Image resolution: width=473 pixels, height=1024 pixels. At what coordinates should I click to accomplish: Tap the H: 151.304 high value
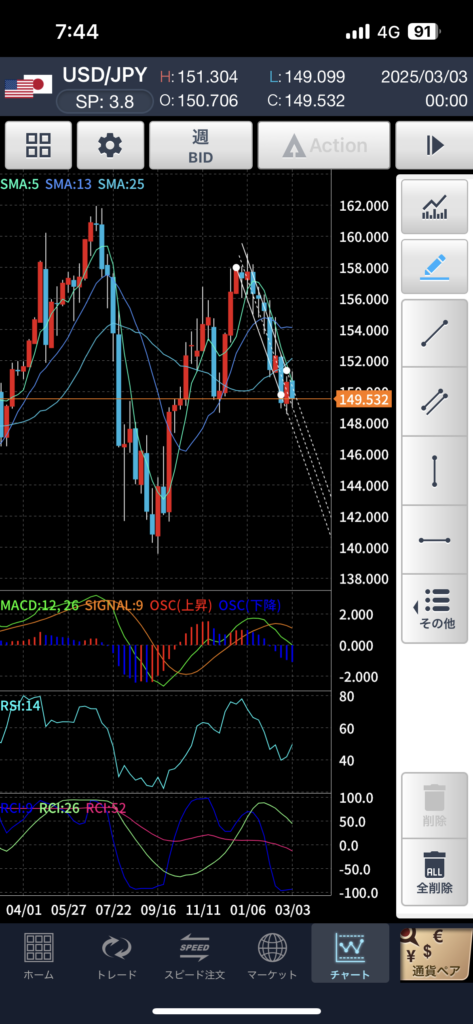[199, 77]
